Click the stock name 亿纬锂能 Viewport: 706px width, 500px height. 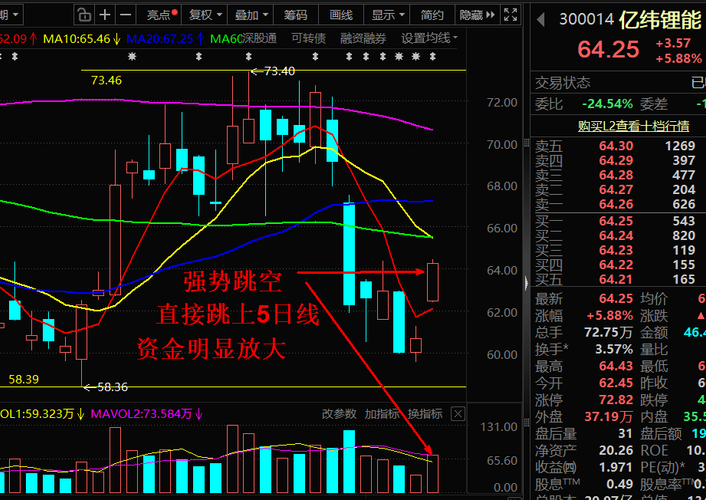click(x=660, y=20)
